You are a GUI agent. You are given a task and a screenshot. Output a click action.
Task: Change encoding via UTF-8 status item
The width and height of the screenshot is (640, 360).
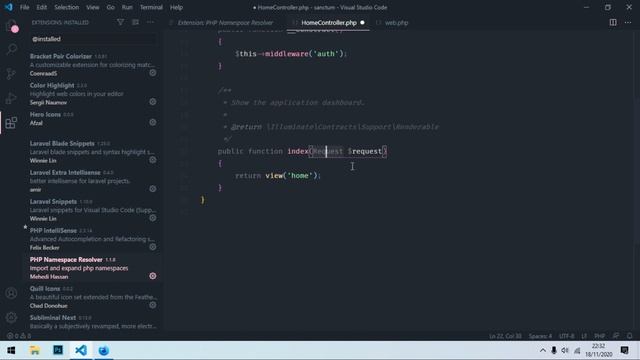[567, 336]
